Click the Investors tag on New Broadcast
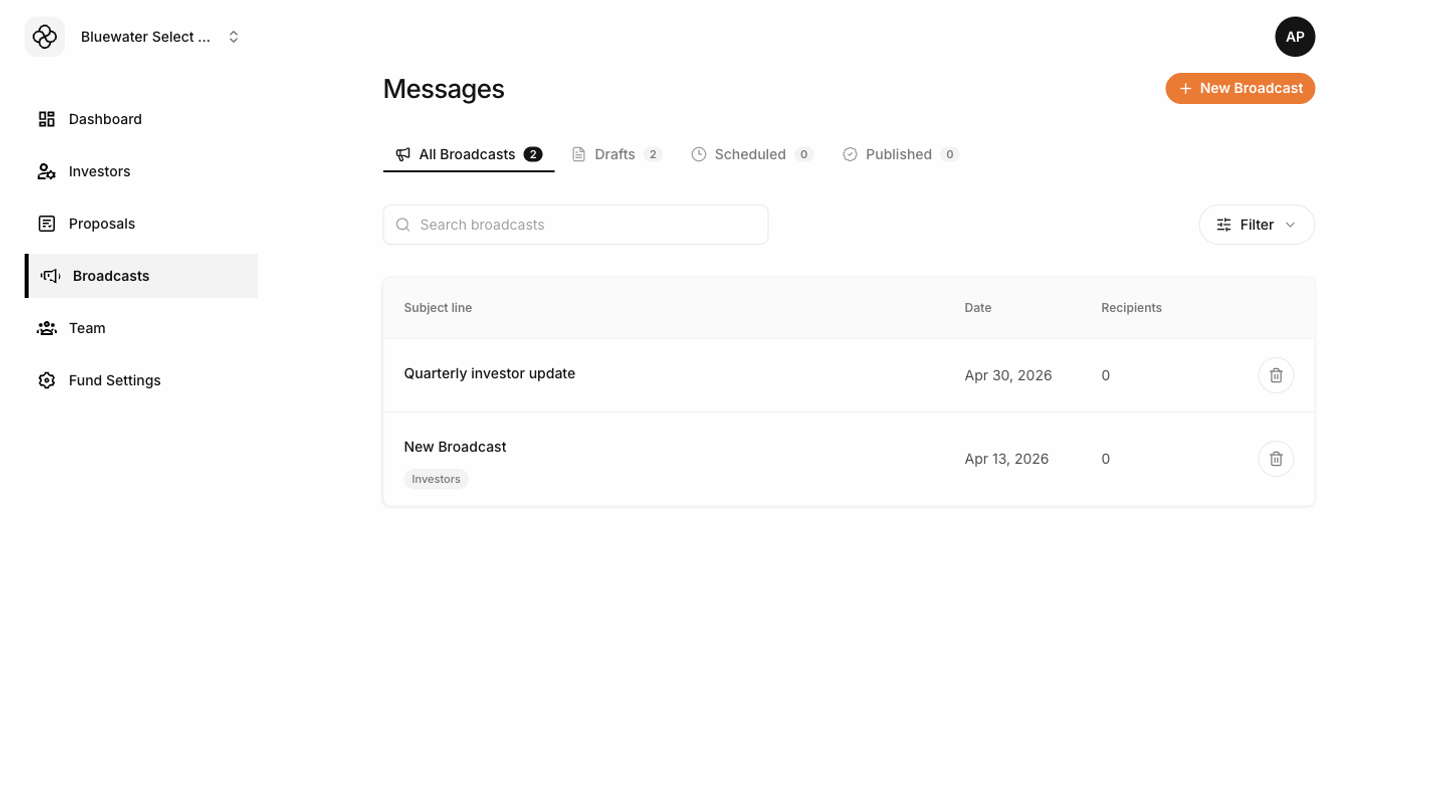Viewport: 1440px width, 810px height. click(x=436, y=479)
